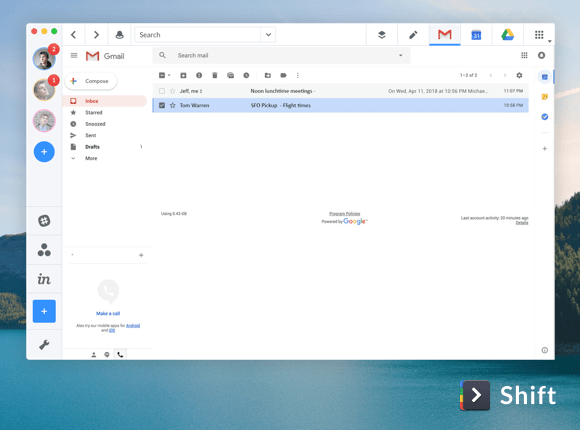Star the Tom Warren email

click(x=172, y=105)
